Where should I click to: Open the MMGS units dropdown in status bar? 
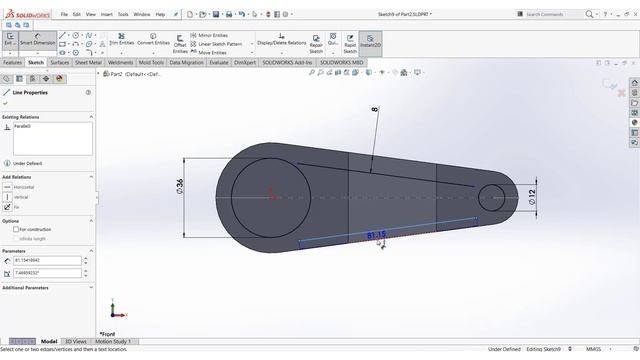(x=611, y=349)
